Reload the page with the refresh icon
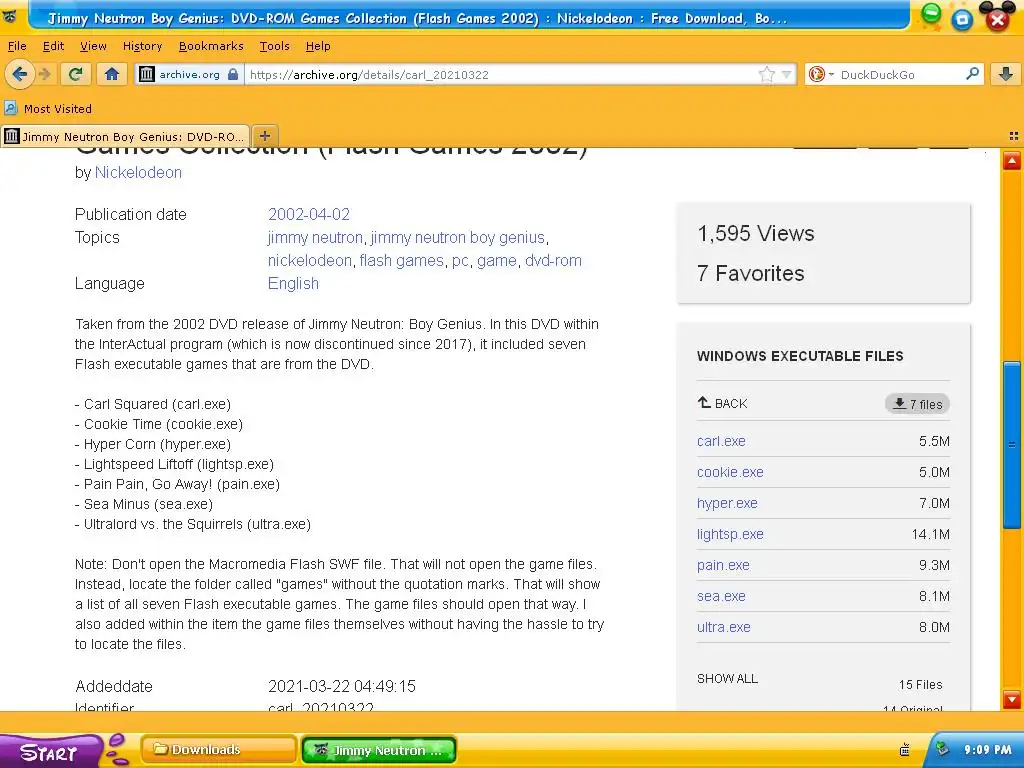Screen dimensions: 1024x768 tap(76, 74)
